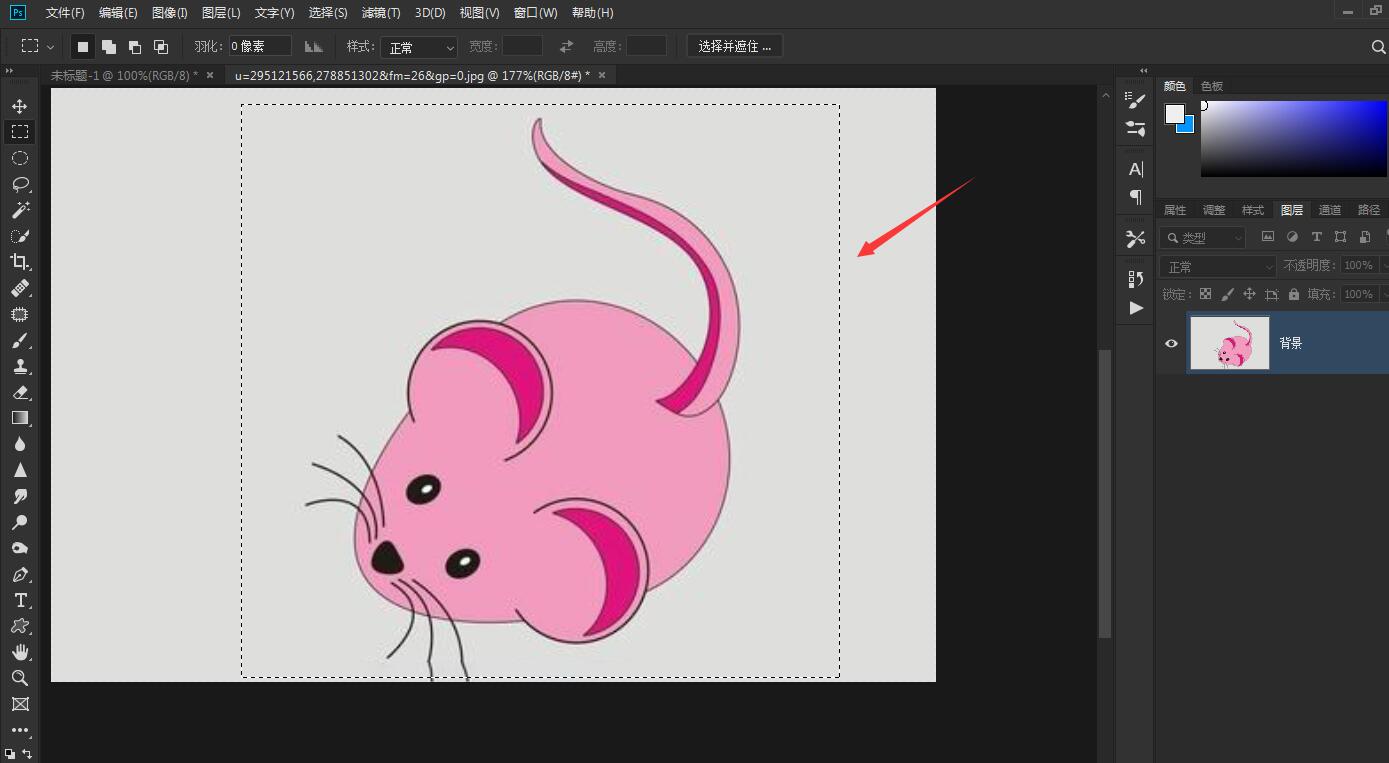The height and width of the screenshot is (763, 1389).
Task: Pick the Magic Wand tool
Action: (20, 210)
